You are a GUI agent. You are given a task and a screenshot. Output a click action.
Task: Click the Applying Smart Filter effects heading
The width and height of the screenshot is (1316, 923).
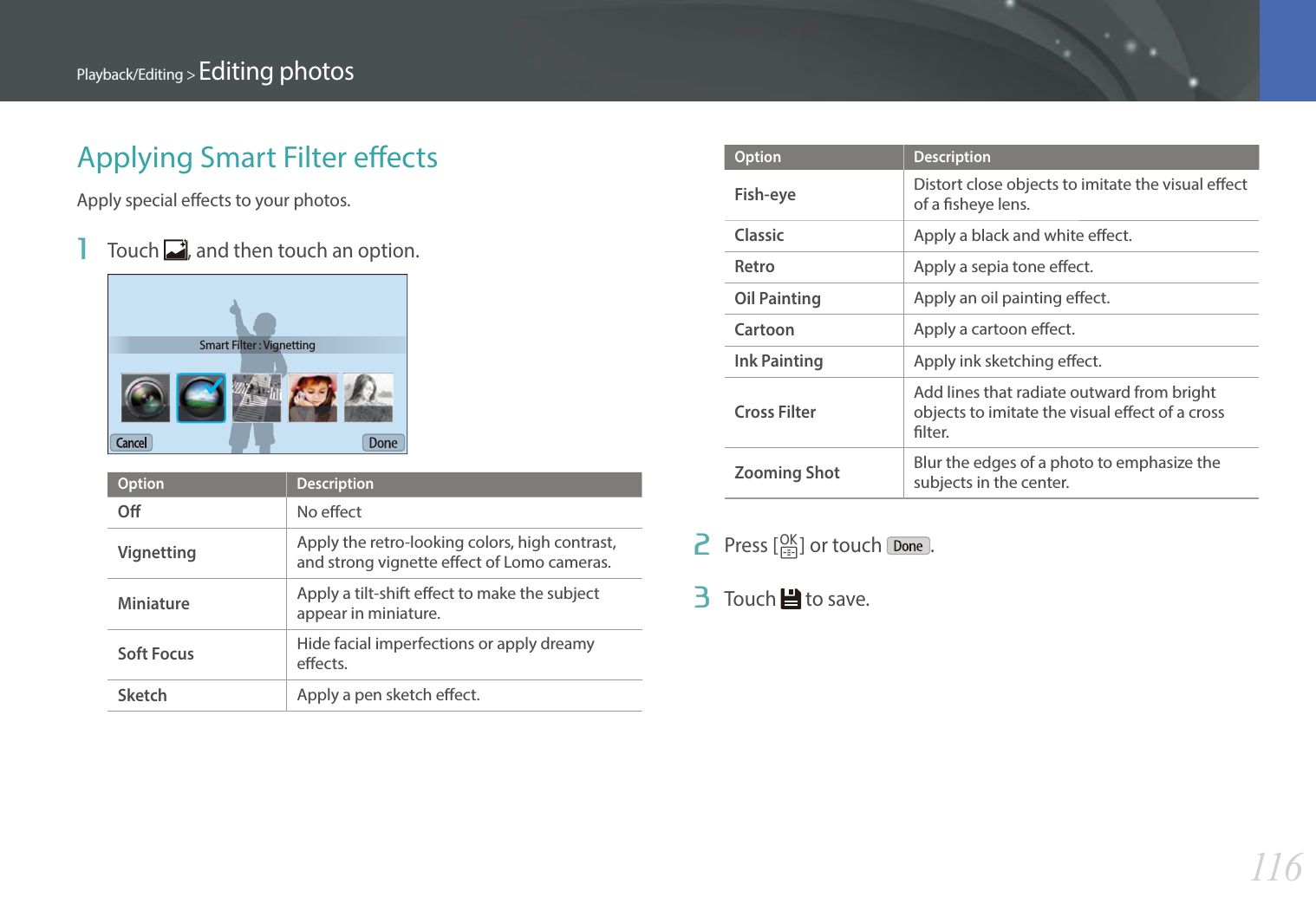click(x=257, y=157)
